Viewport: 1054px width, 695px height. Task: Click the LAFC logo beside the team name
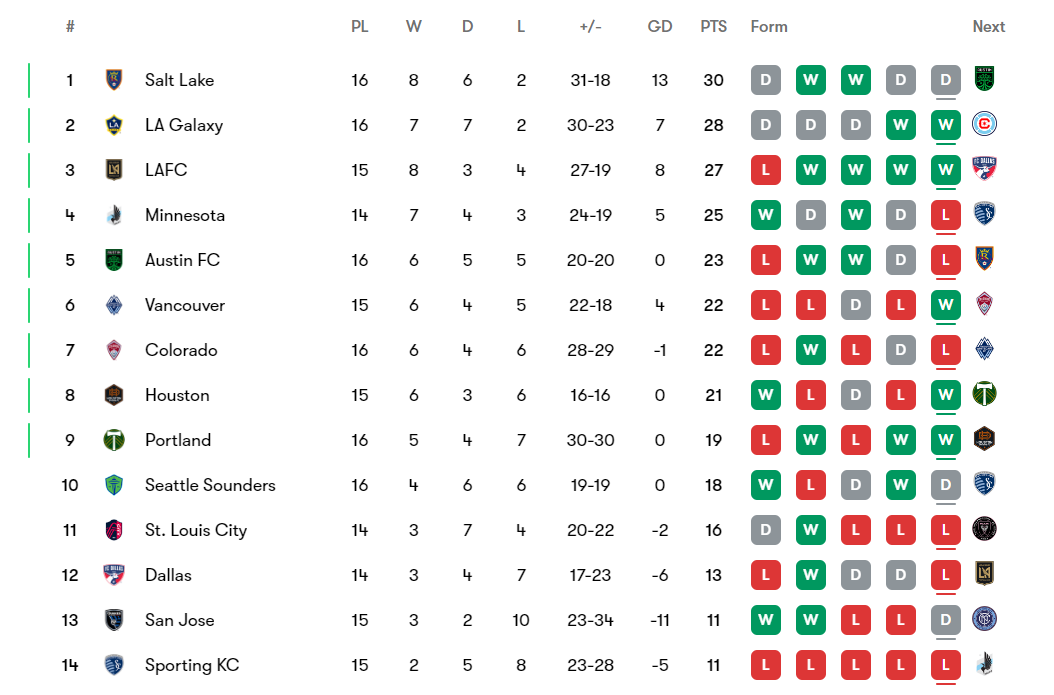pyautogui.click(x=113, y=170)
